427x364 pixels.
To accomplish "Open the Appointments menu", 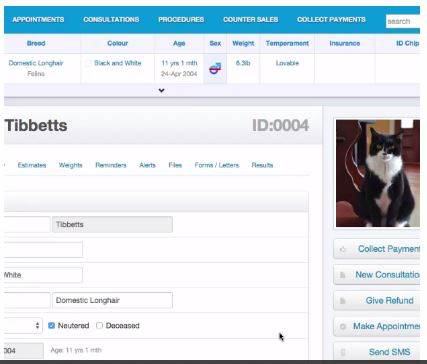I will coord(38,20).
